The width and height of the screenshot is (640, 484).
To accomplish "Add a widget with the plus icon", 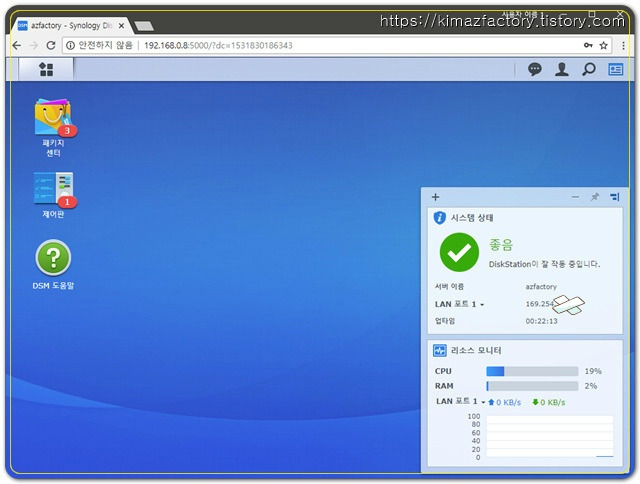I will (436, 197).
